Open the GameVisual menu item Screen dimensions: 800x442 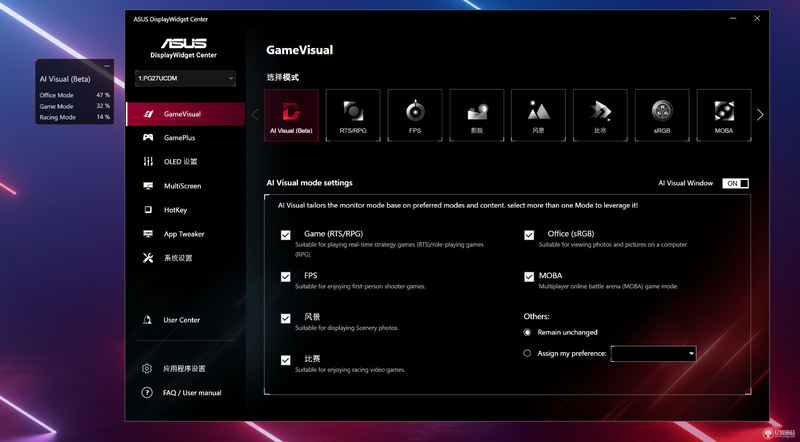[186, 114]
